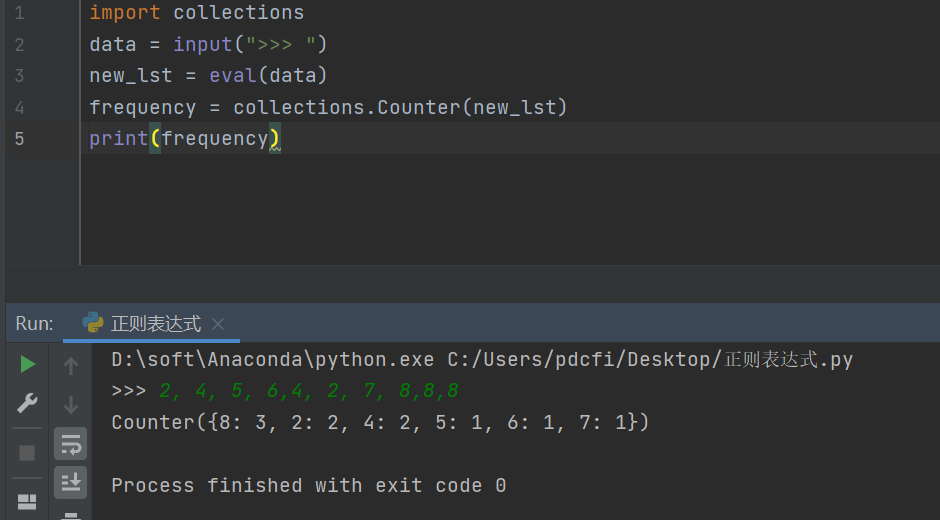The height and width of the screenshot is (520, 940).
Task: Click line number 1 in gutter
Action: [x=20, y=13]
